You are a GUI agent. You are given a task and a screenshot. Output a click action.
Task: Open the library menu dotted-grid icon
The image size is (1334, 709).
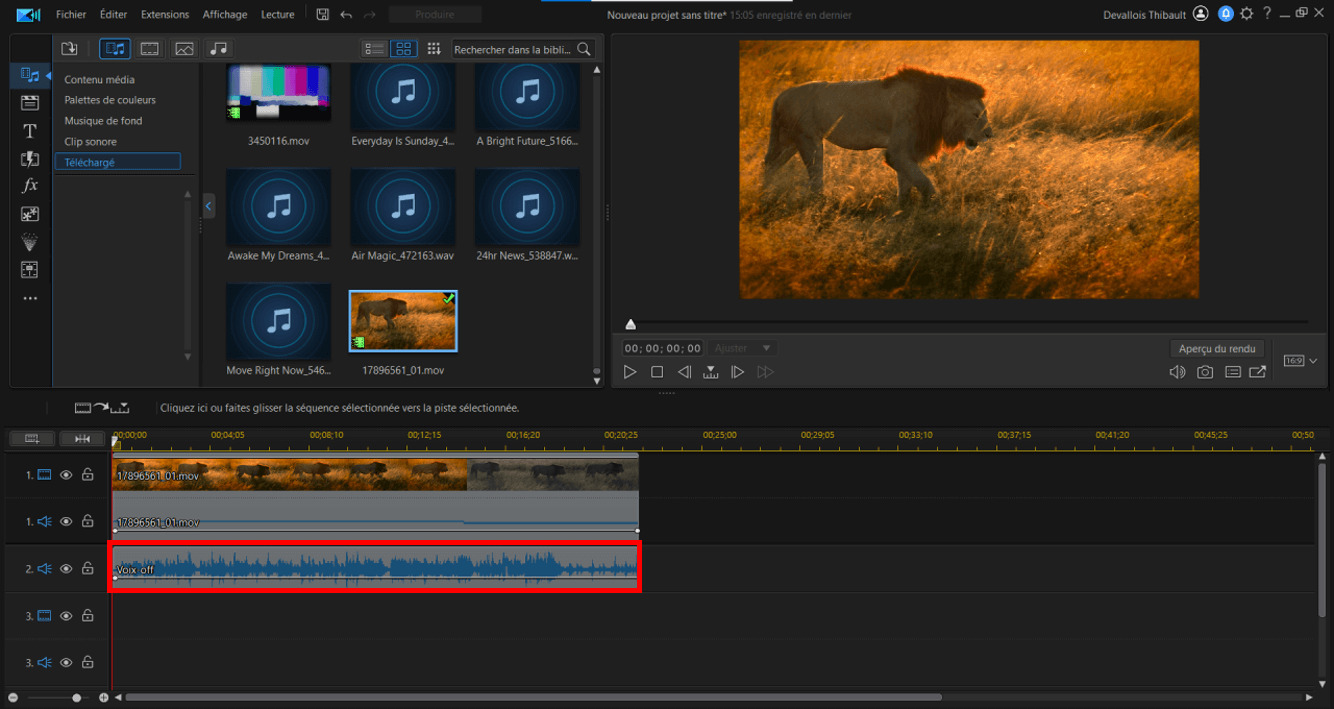click(x=434, y=48)
